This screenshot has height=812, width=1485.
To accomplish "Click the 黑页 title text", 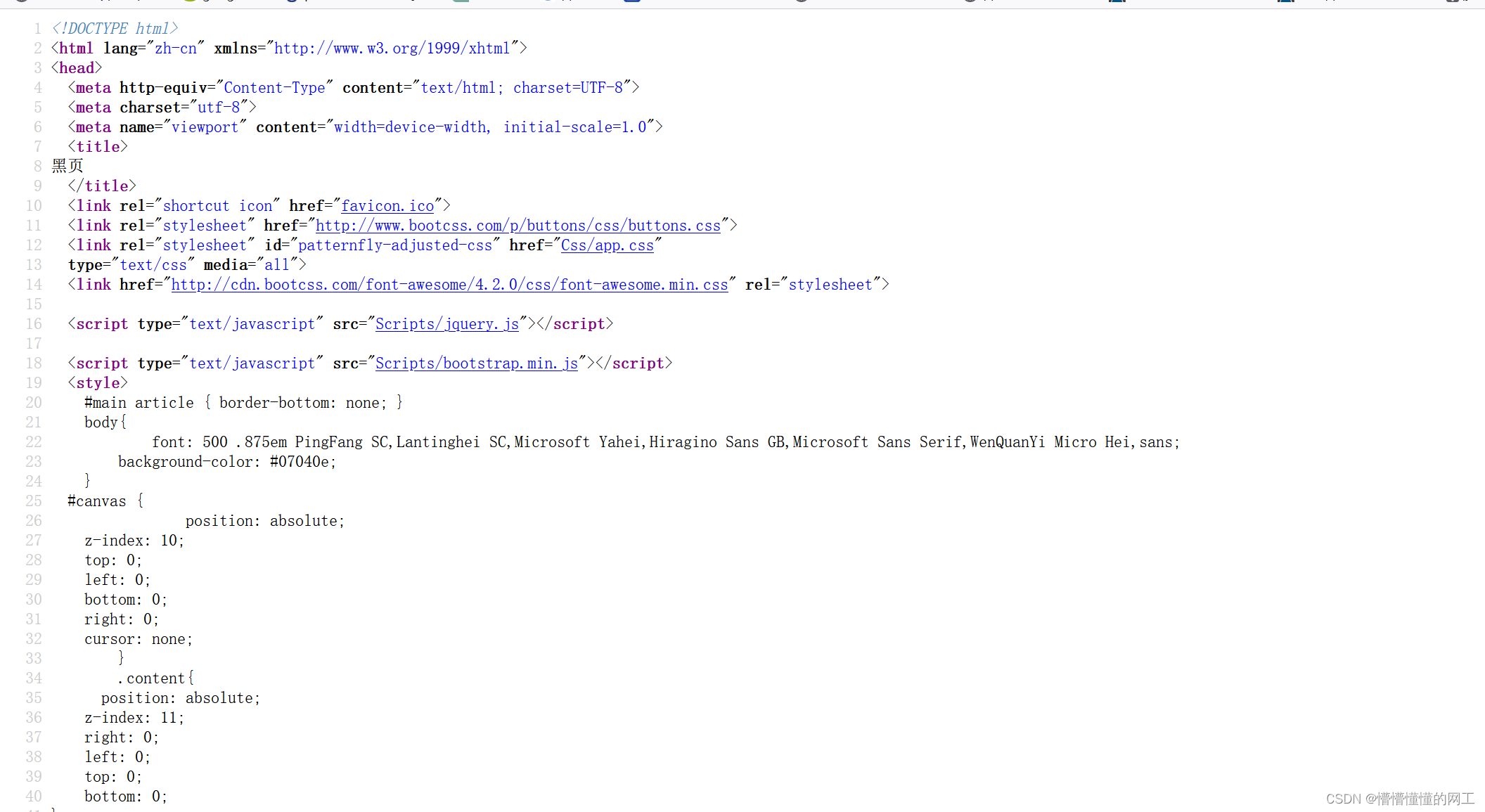I will [x=67, y=166].
